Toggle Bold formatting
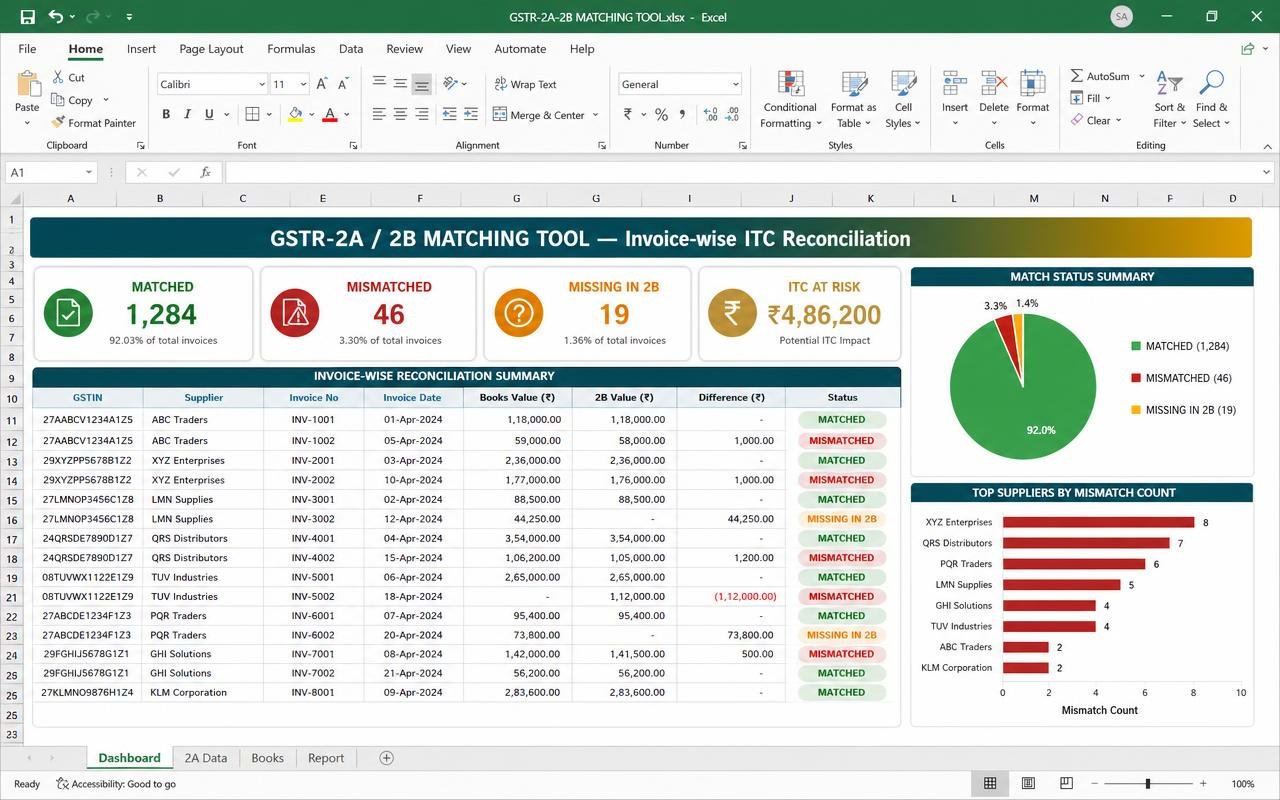 point(166,115)
